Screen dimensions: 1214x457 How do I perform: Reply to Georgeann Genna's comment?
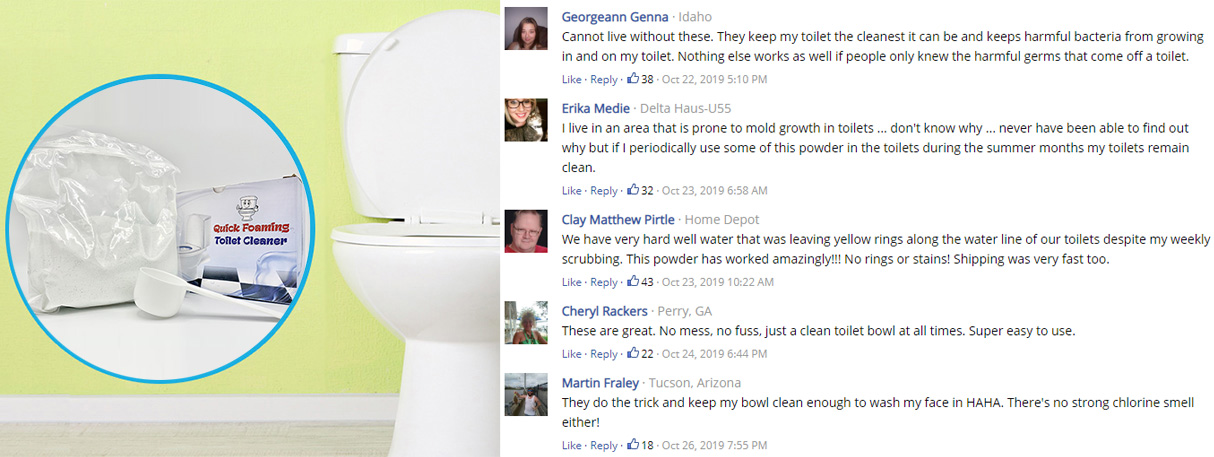603,79
